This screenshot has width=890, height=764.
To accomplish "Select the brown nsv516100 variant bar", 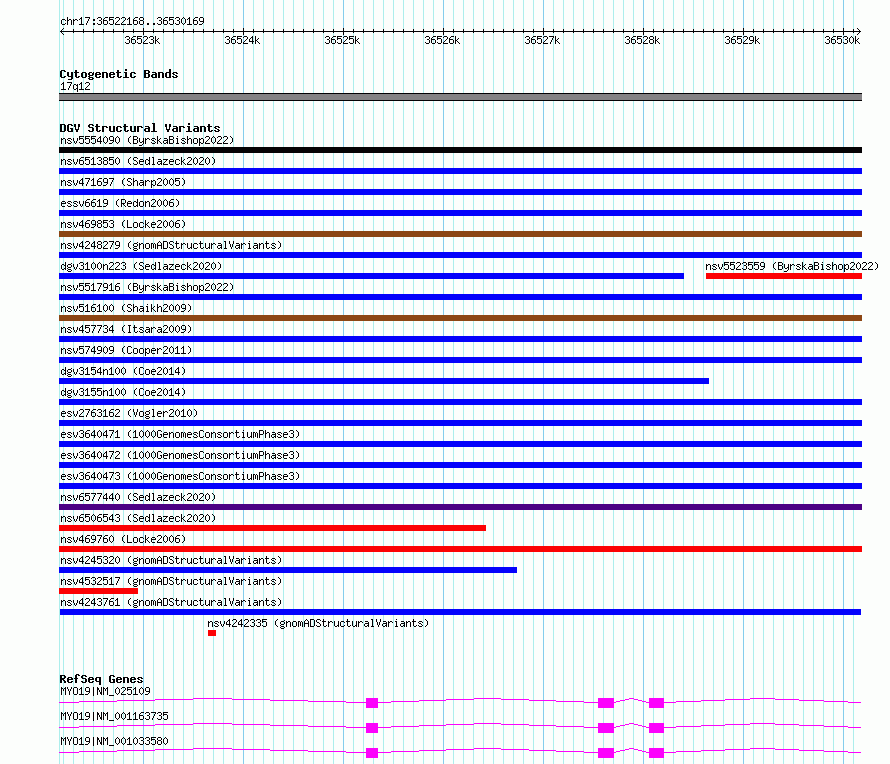I will [x=460, y=318].
